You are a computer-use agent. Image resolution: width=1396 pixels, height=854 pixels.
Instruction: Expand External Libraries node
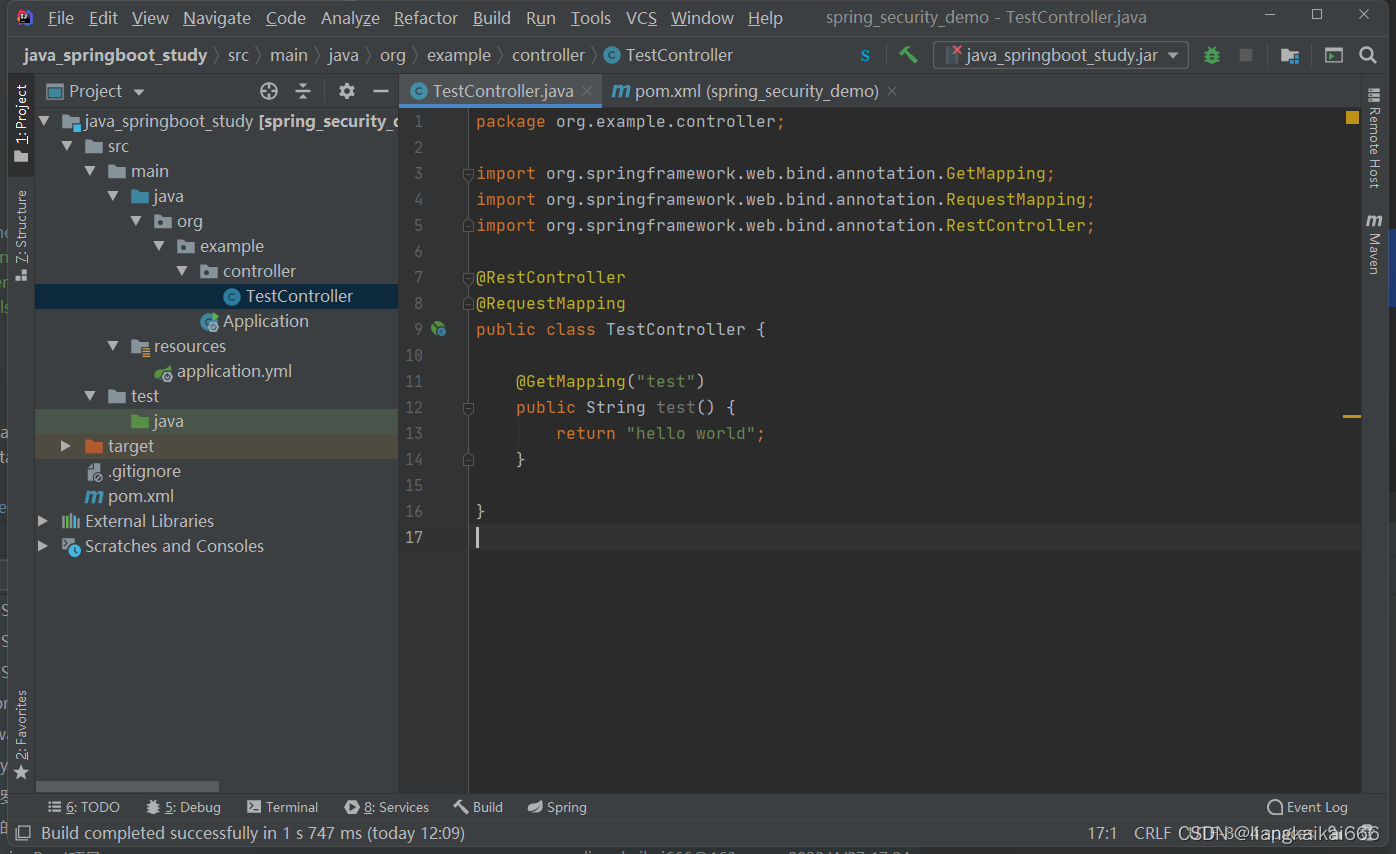tap(43, 521)
